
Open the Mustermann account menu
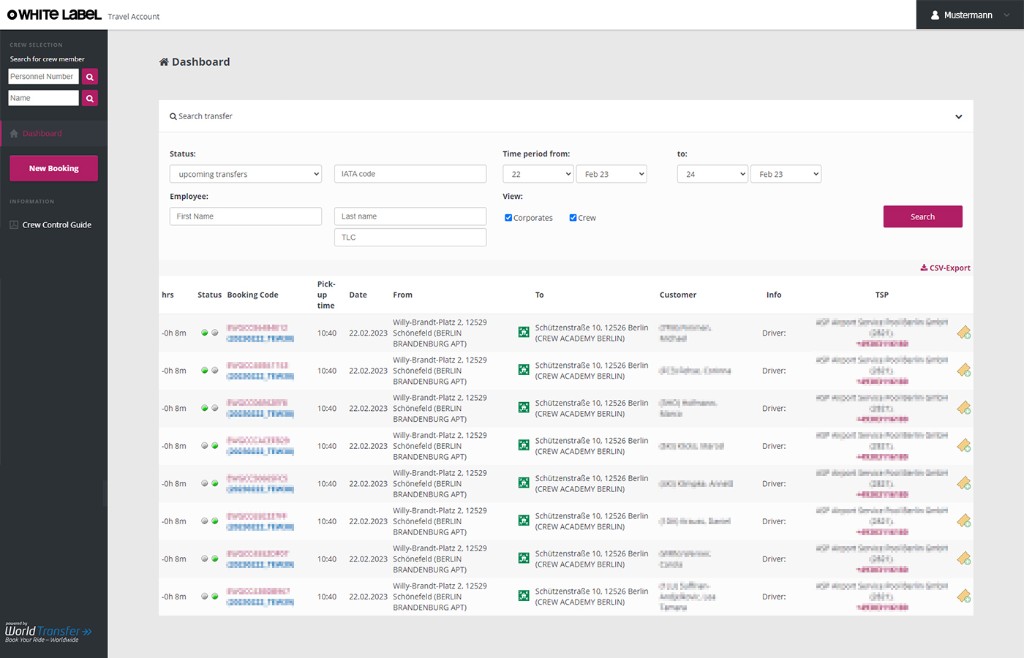pos(970,15)
